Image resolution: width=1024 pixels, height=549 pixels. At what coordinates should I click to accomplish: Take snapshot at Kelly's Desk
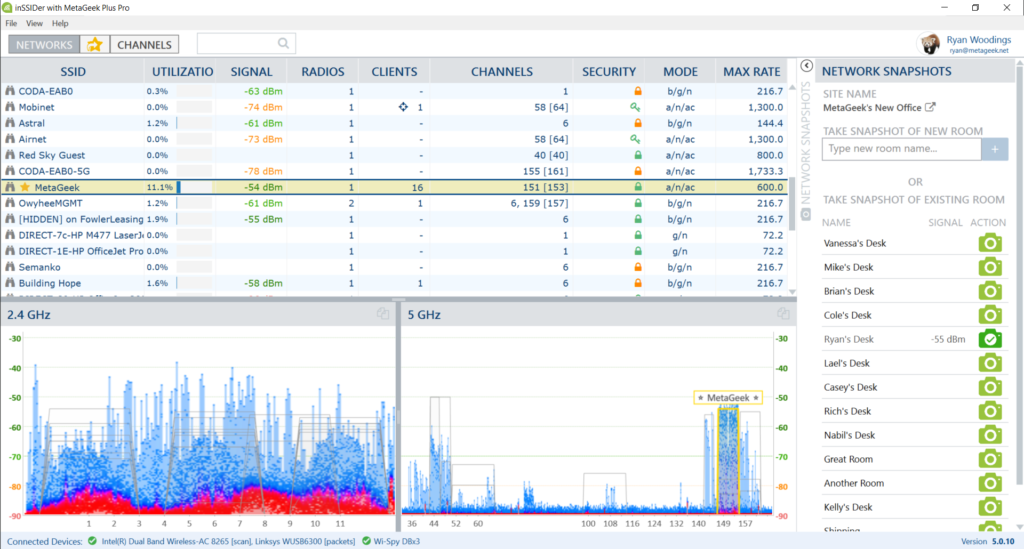point(990,507)
